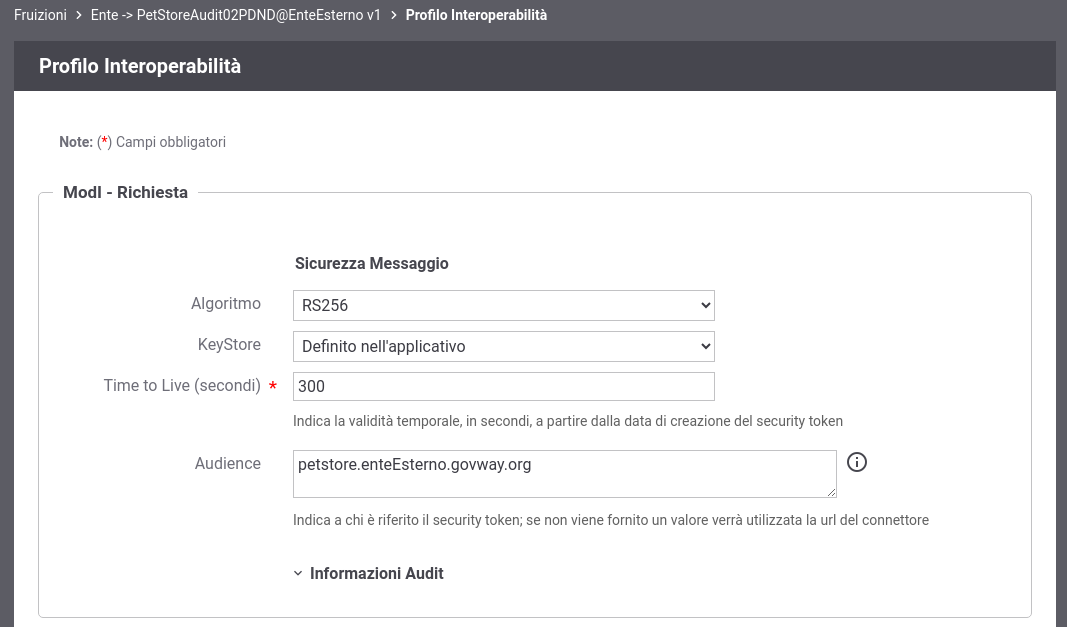1067x627 pixels.
Task: Click the ModI - Richiesta section title
Action: pos(125,193)
